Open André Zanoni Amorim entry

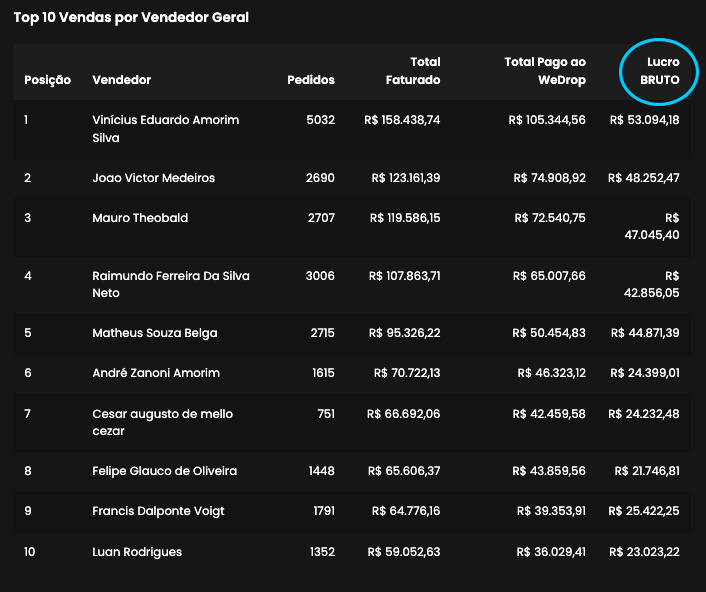[155, 373]
